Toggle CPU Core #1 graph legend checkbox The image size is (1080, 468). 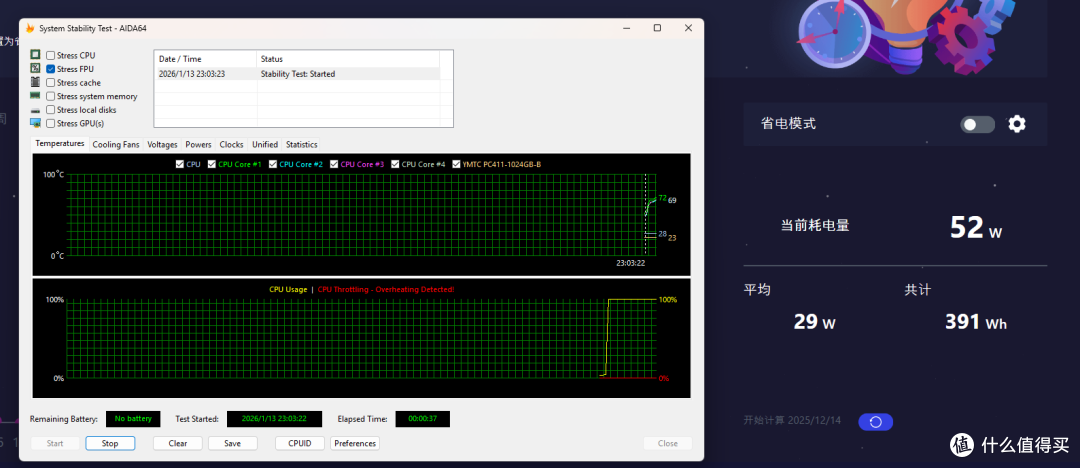[x=211, y=164]
